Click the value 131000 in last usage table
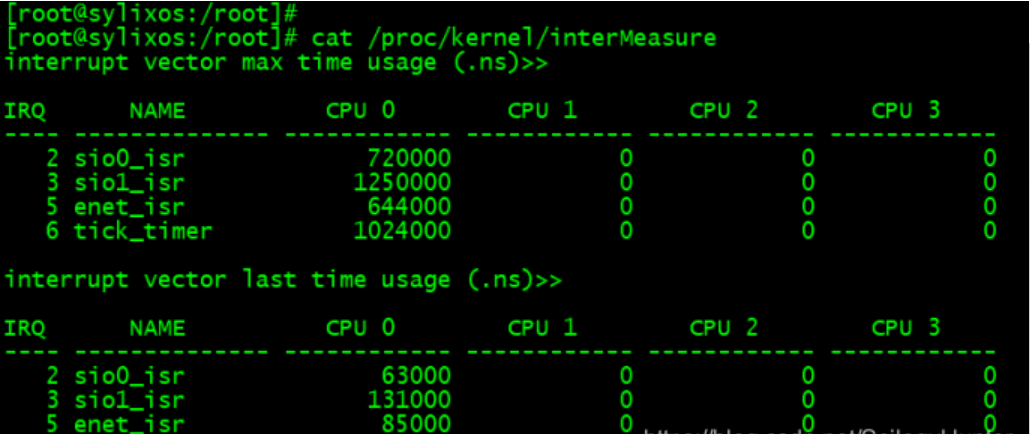Viewport: 1030px width, 434px height. pyautogui.click(x=409, y=399)
